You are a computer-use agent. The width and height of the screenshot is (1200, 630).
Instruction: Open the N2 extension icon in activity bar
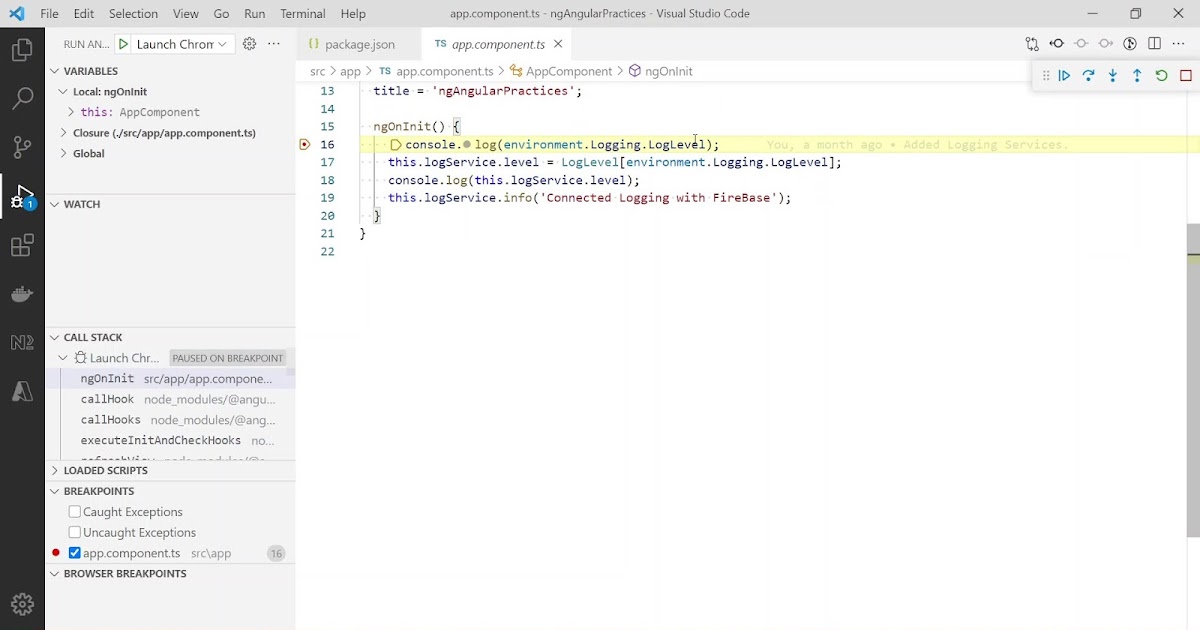(22, 343)
